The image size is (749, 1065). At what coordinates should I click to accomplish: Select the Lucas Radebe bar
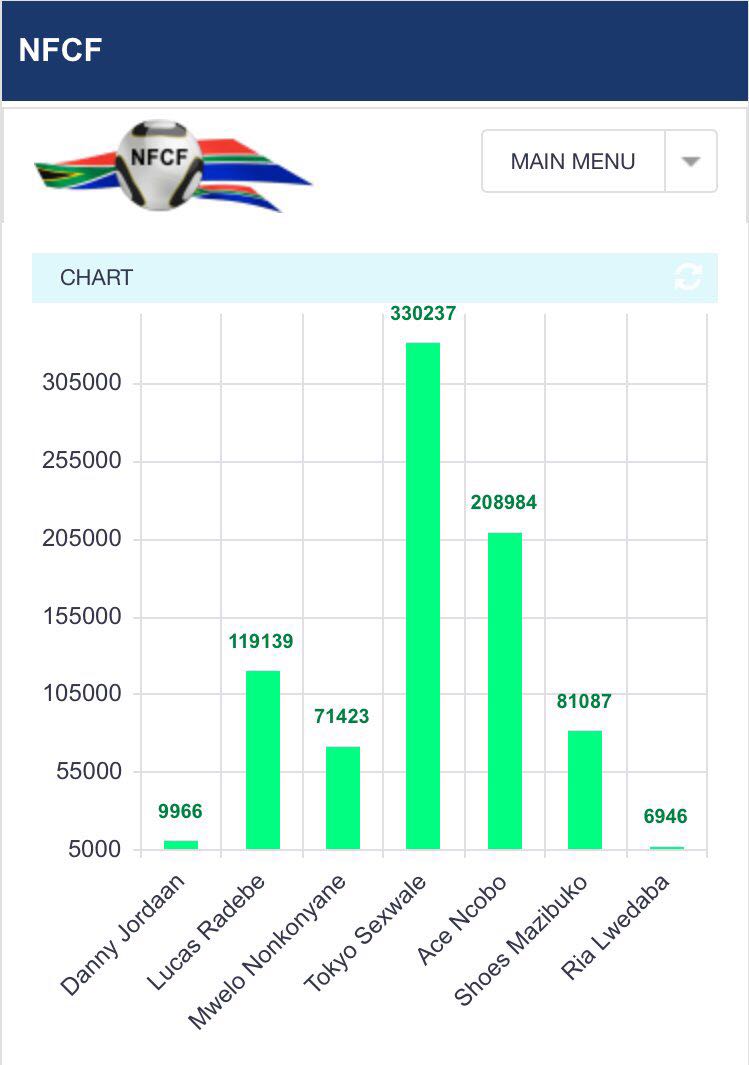263,759
